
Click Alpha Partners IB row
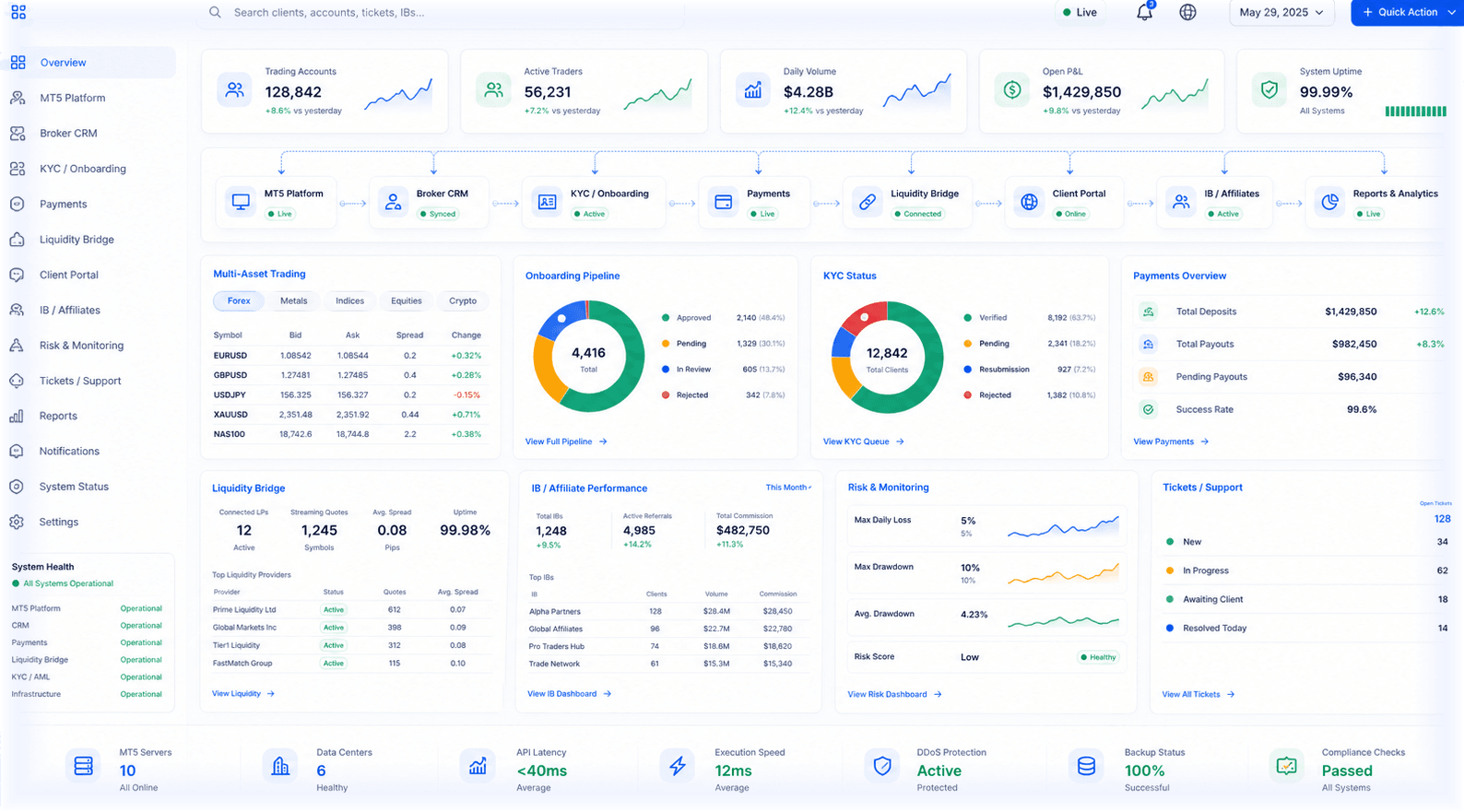point(667,611)
